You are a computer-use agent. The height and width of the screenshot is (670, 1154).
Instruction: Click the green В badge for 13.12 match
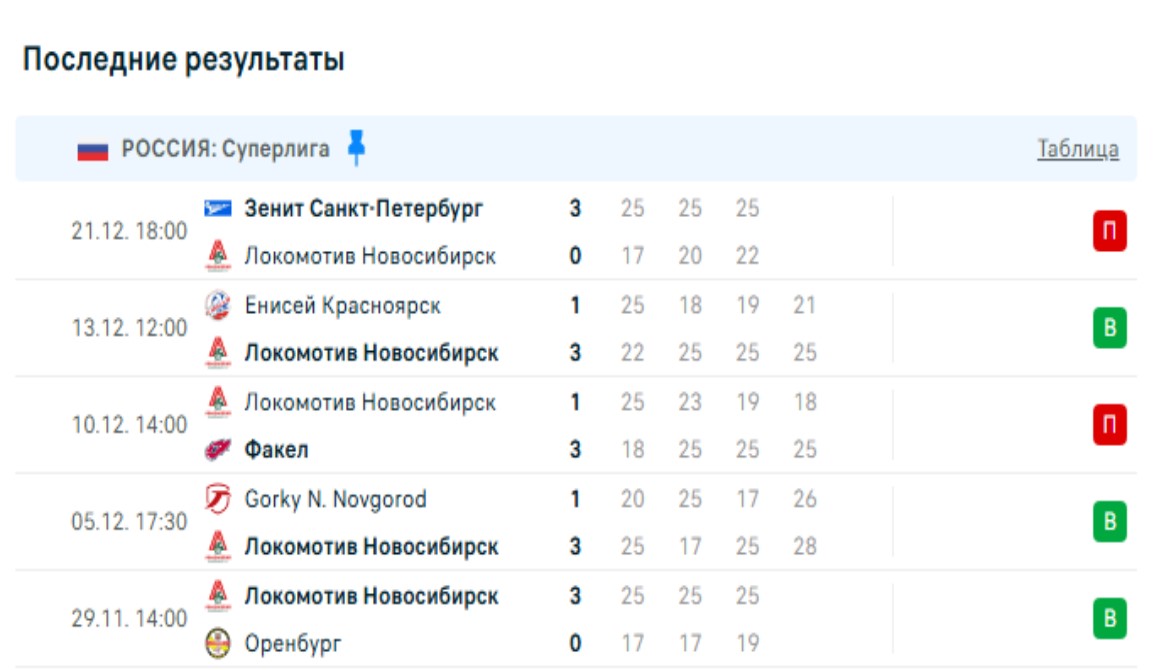[x=1109, y=329]
